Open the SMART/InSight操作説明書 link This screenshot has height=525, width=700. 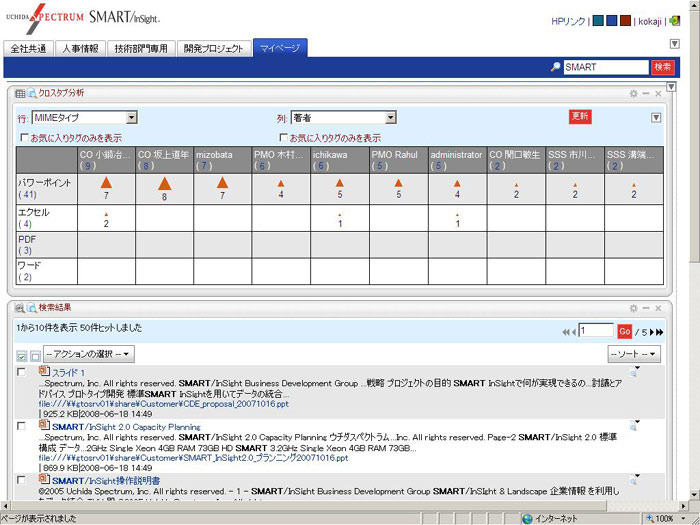tap(106, 481)
